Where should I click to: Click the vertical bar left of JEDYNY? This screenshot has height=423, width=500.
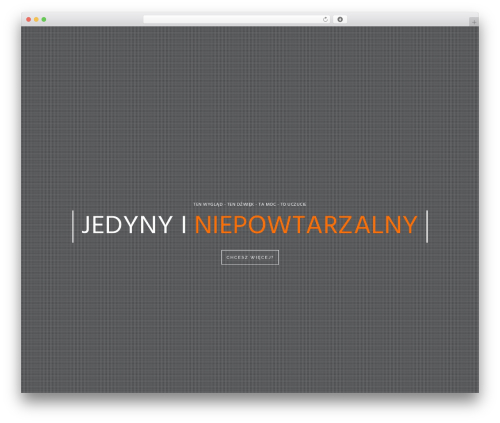[73, 226]
